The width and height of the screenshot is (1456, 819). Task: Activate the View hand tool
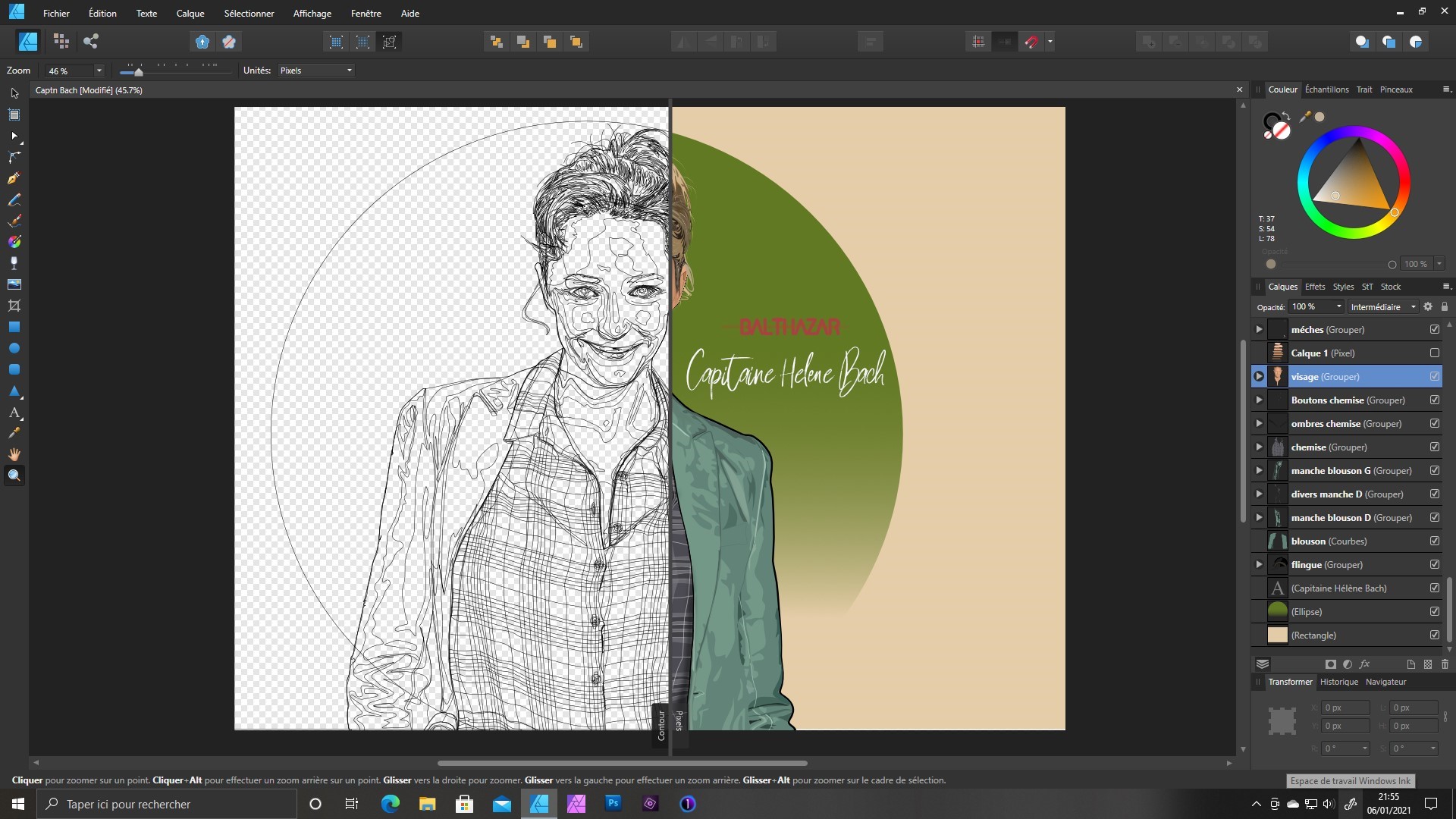coord(14,454)
